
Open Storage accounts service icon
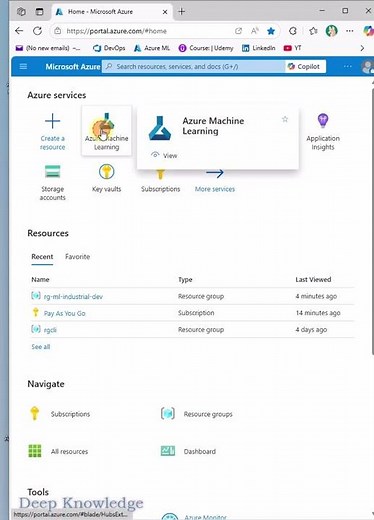point(52,172)
